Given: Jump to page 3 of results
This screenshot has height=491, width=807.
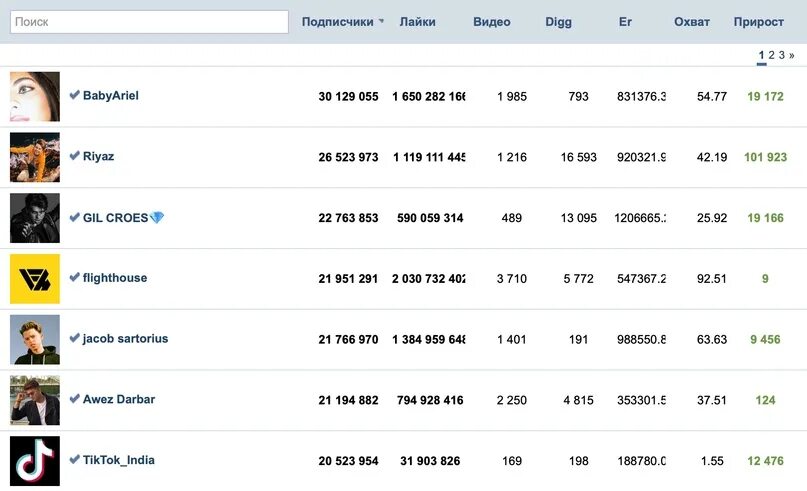Looking at the screenshot, I should point(781,55).
